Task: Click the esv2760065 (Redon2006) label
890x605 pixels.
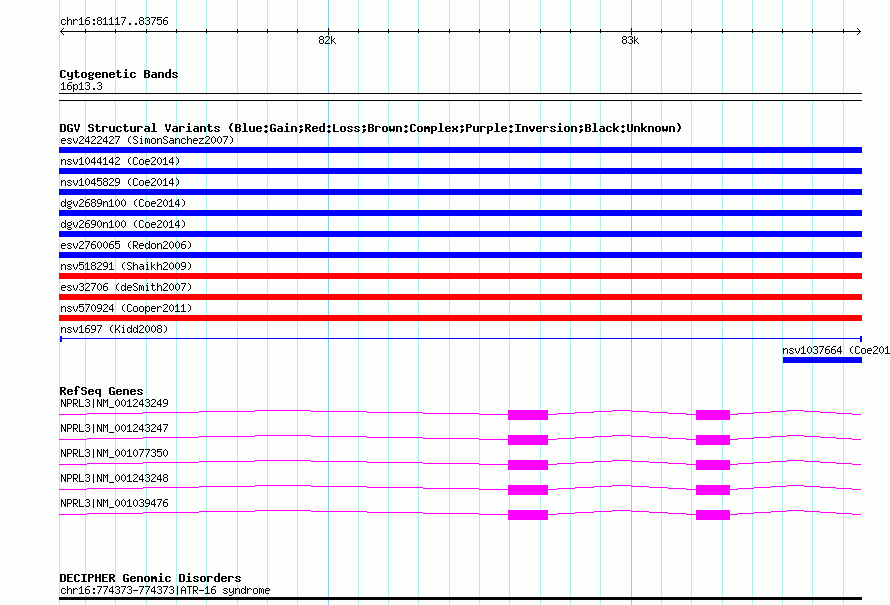Action: click(x=126, y=245)
